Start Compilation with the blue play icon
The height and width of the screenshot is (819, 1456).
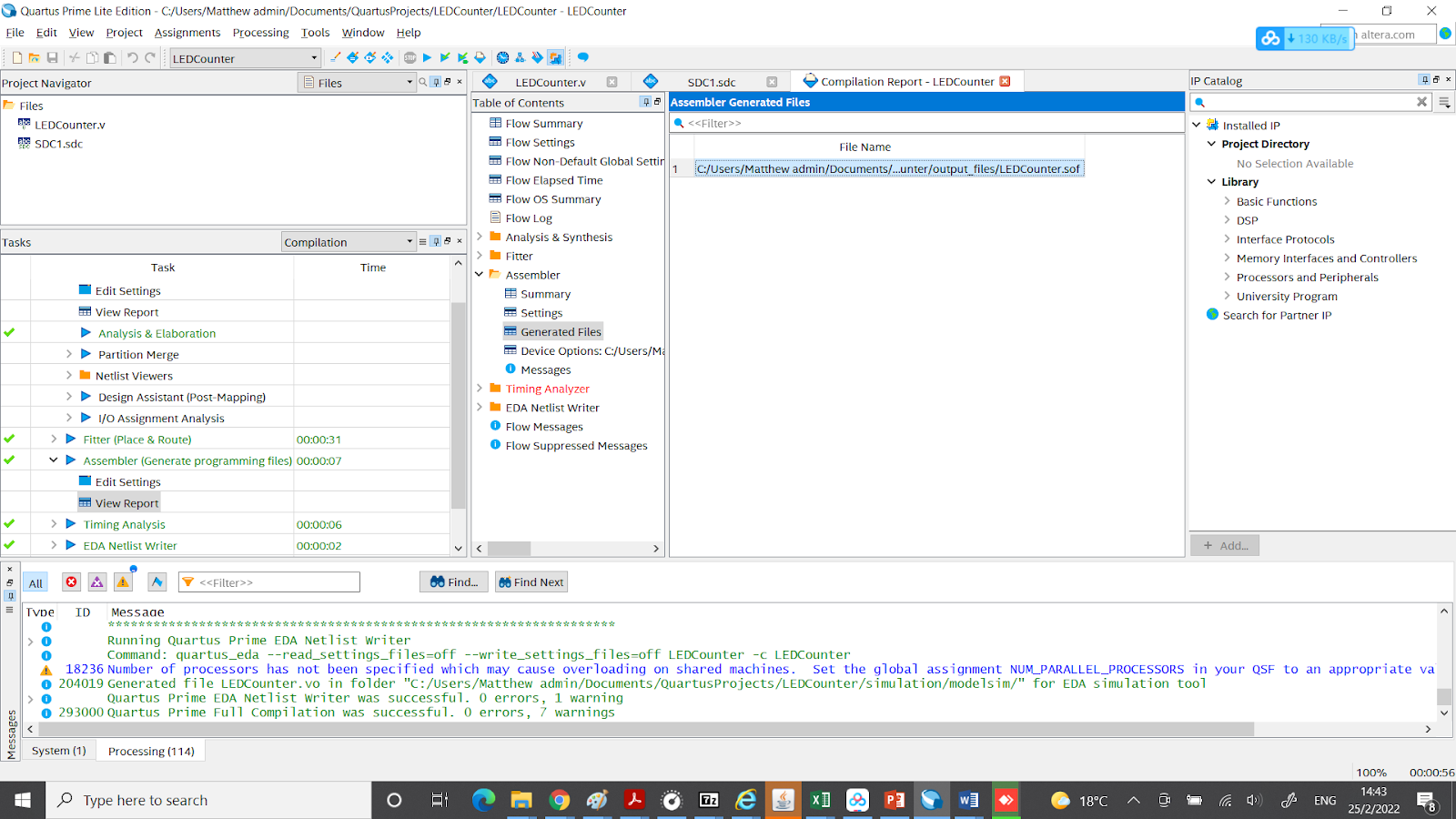pos(427,57)
